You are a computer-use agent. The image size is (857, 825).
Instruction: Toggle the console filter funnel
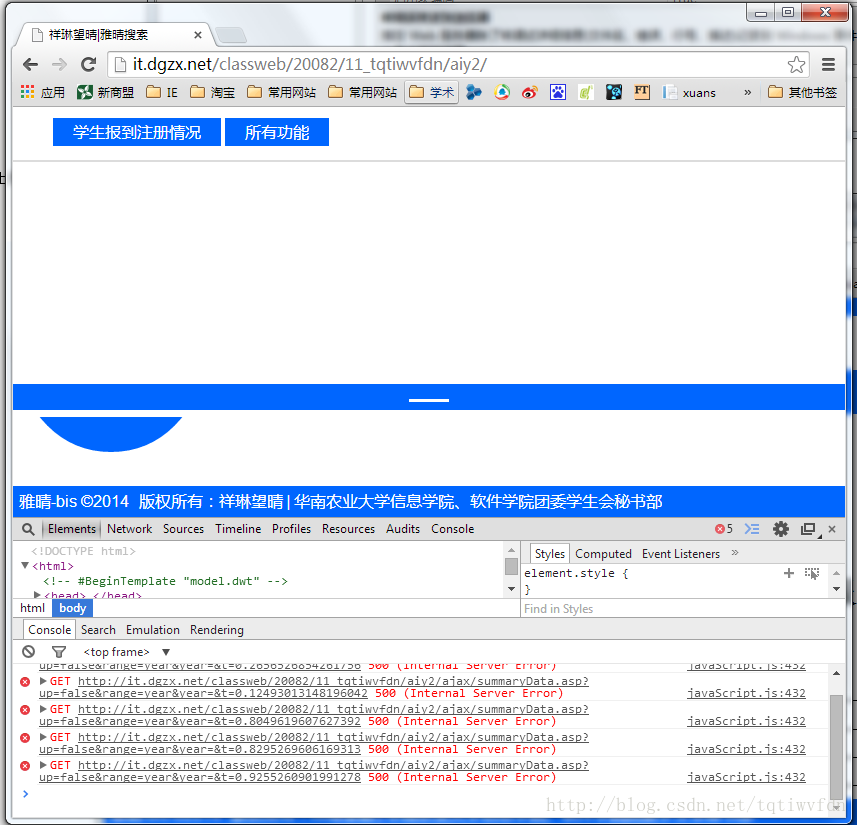[58, 652]
